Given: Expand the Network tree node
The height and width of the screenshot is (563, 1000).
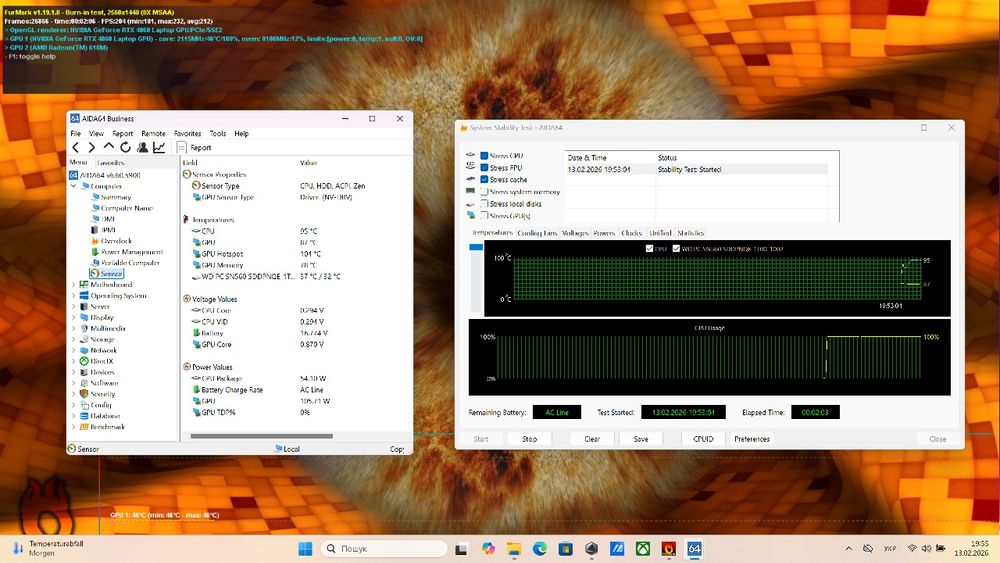Looking at the screenshot, I should coord(74,350).
